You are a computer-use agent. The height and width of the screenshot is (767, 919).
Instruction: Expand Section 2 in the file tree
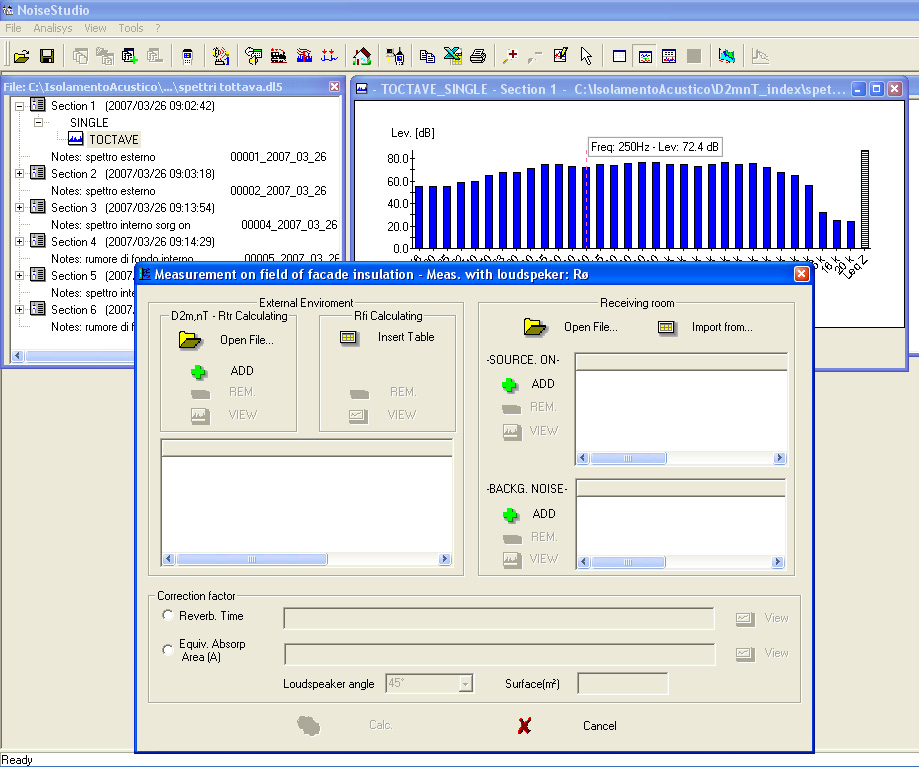pos(19,173)
